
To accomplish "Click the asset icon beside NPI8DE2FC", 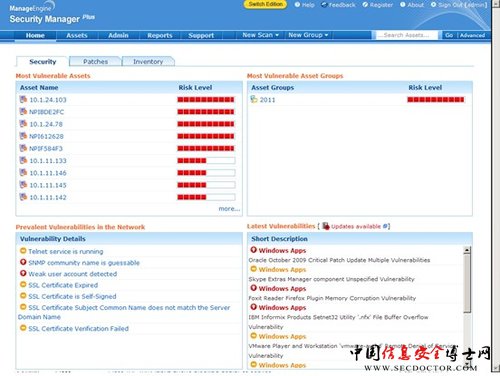I will [x=23, y=112].
